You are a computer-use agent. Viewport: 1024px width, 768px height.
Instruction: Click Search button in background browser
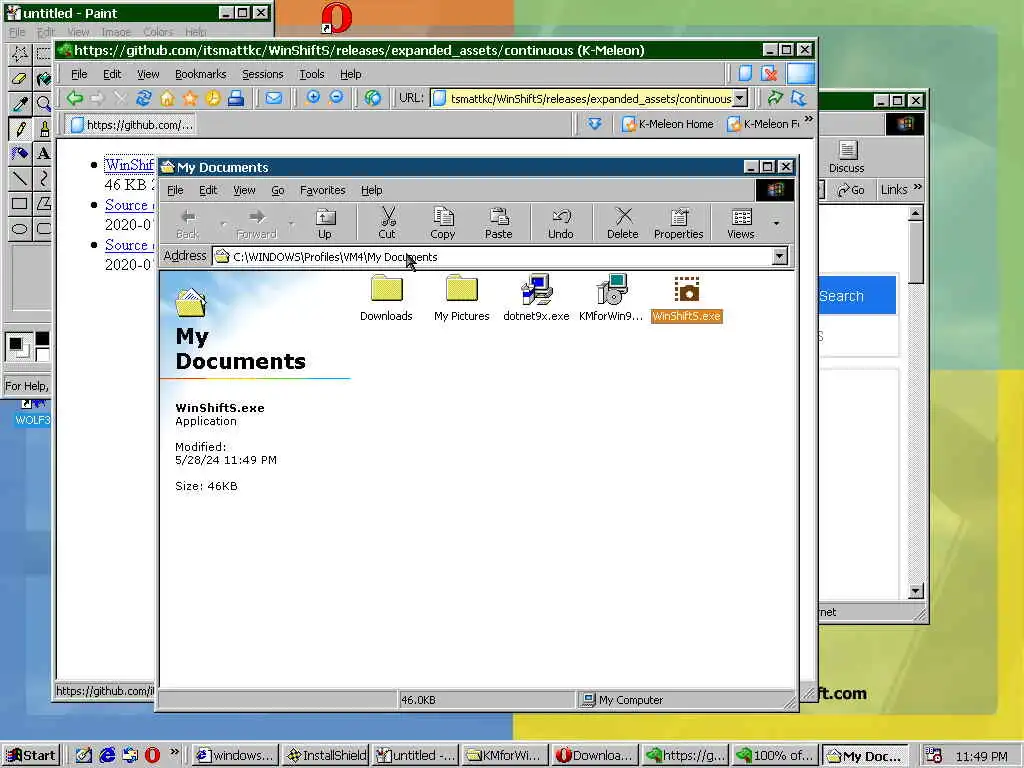coord(857,296)
